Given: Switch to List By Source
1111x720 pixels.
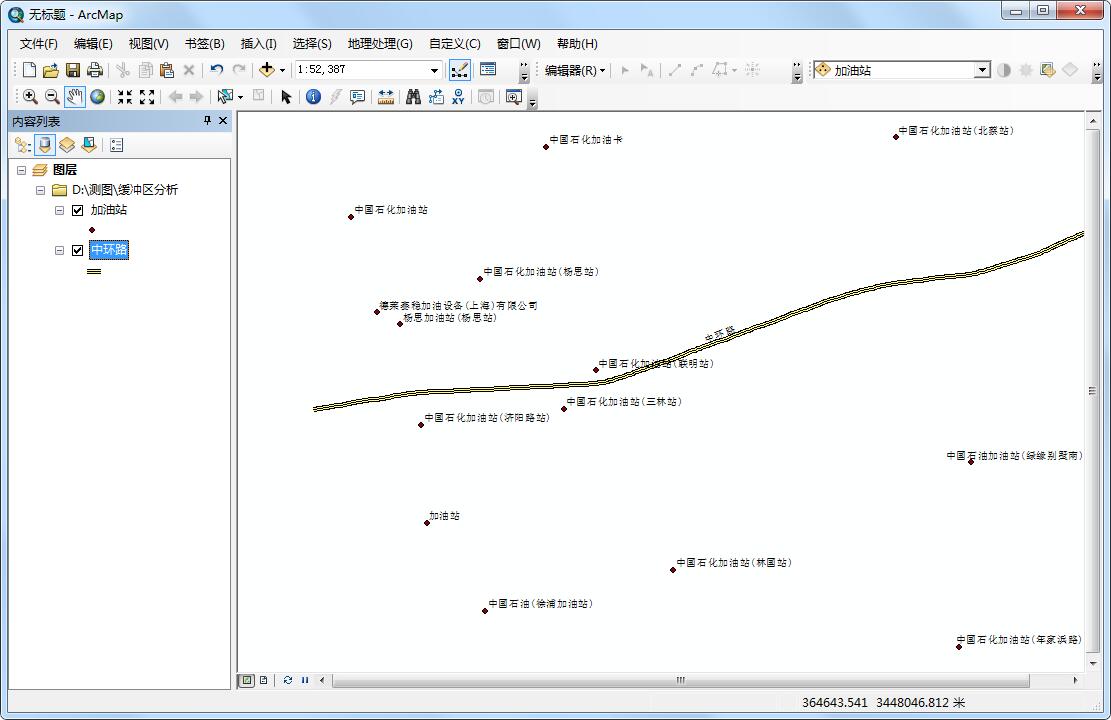Looking at the screenshot, I should tap(45, 145).
